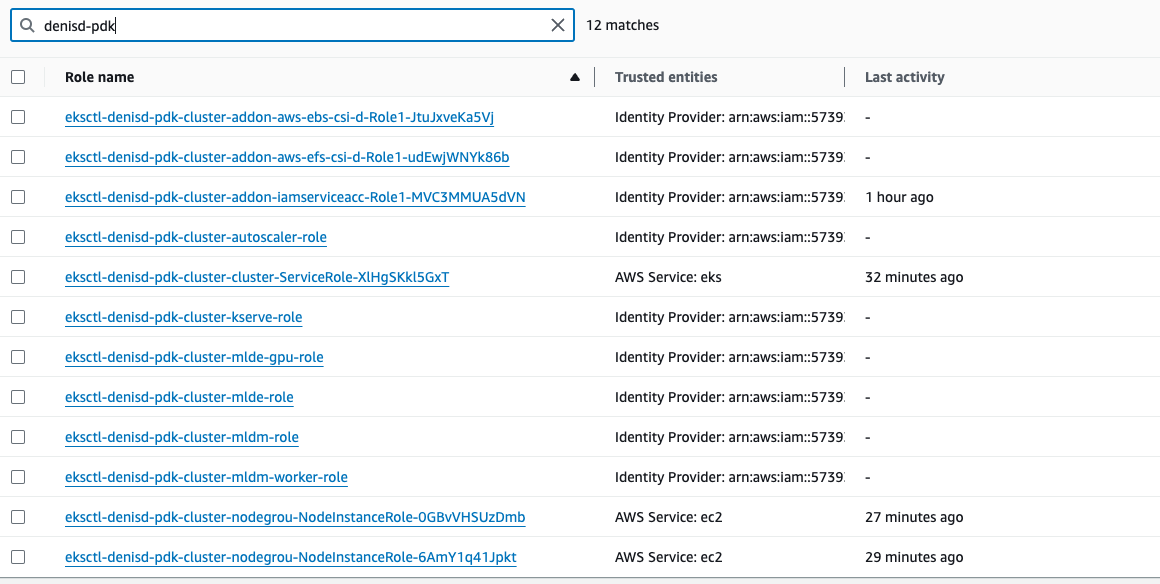Click the search box containing denisd-pdk
This screenshot has height=584, width=1160.
point(292,25)
